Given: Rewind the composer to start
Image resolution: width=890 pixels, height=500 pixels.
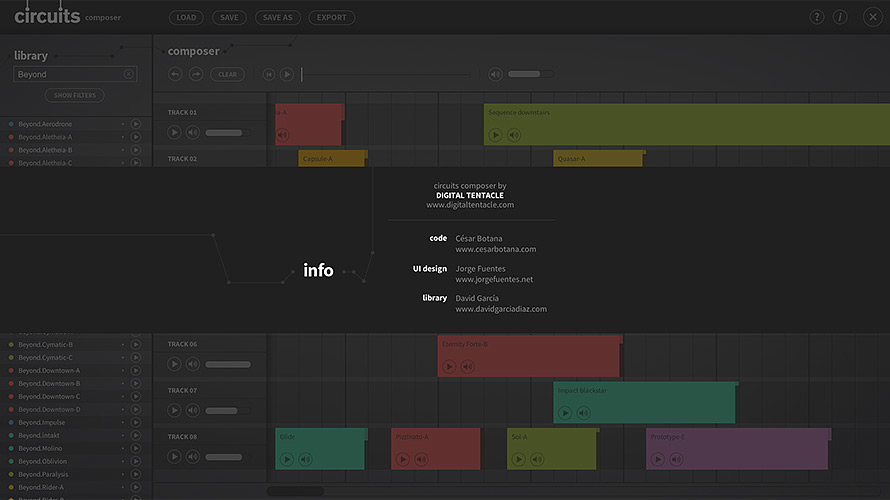Looking at the screenshot, I should coord(268,74).
